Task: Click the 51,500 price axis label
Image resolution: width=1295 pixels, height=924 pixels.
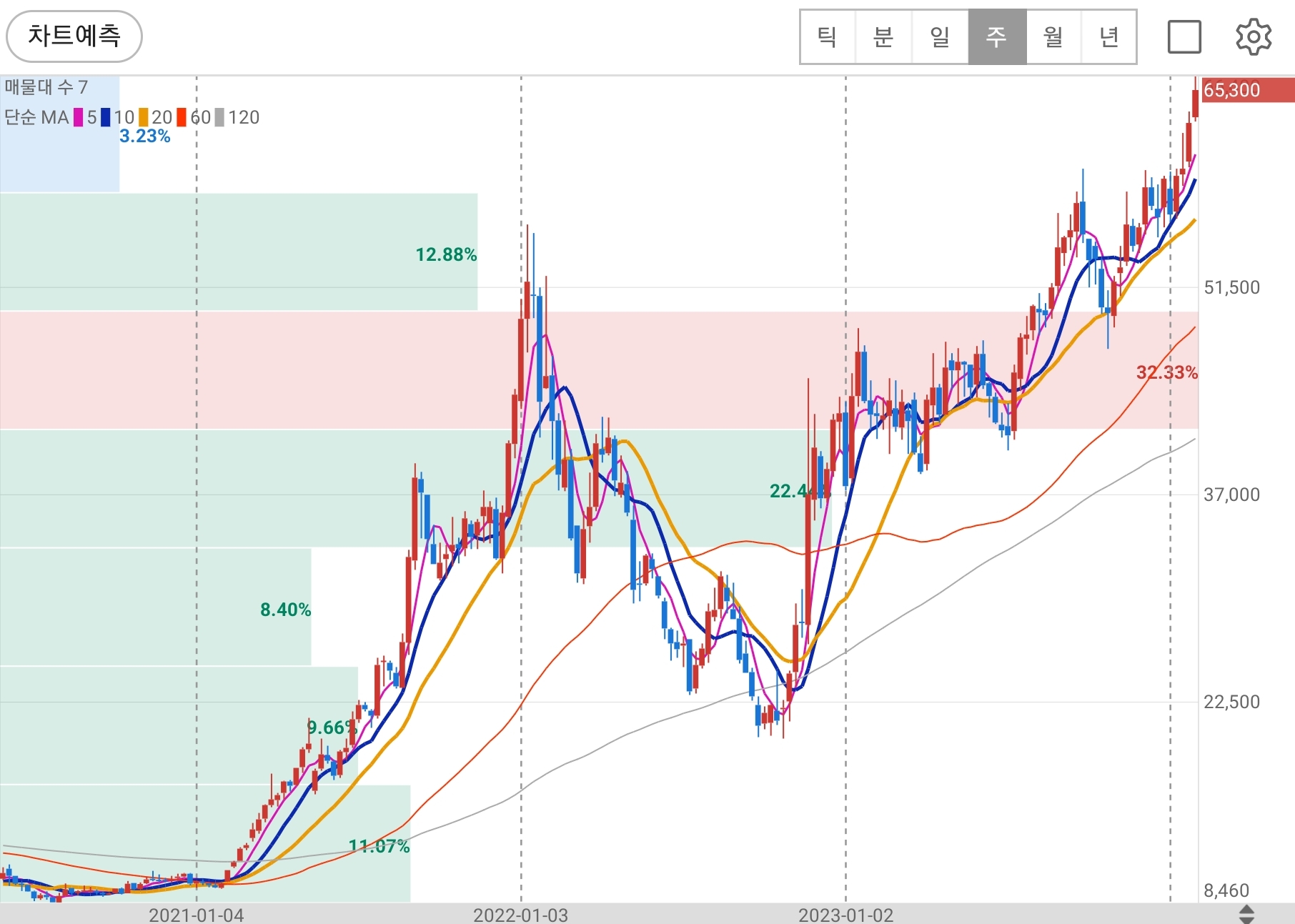Action: point(1232,288)
